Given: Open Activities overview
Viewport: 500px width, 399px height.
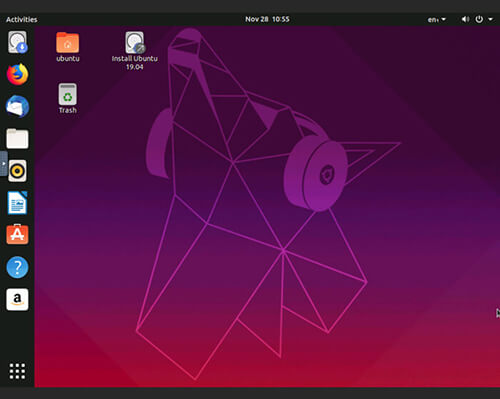Looking at the screenshot, I should (x=22, y=19).
